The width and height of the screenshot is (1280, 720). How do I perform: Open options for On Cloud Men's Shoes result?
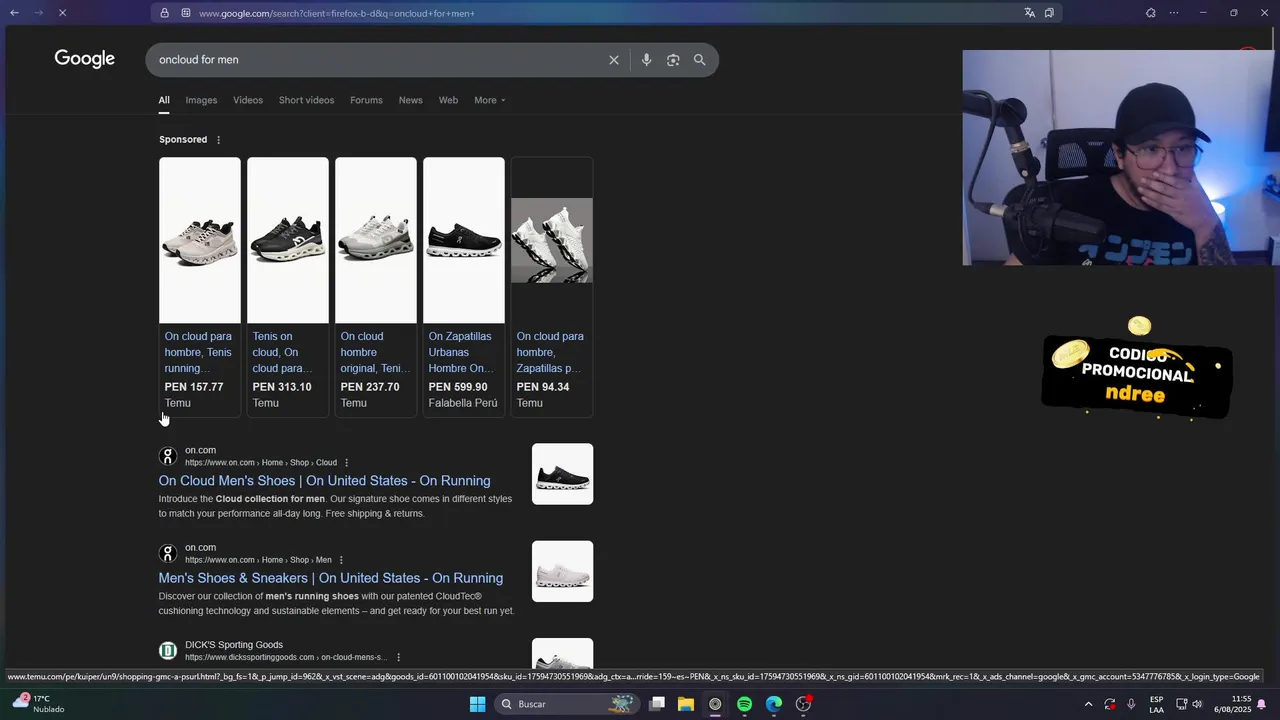tap(347, 463)
